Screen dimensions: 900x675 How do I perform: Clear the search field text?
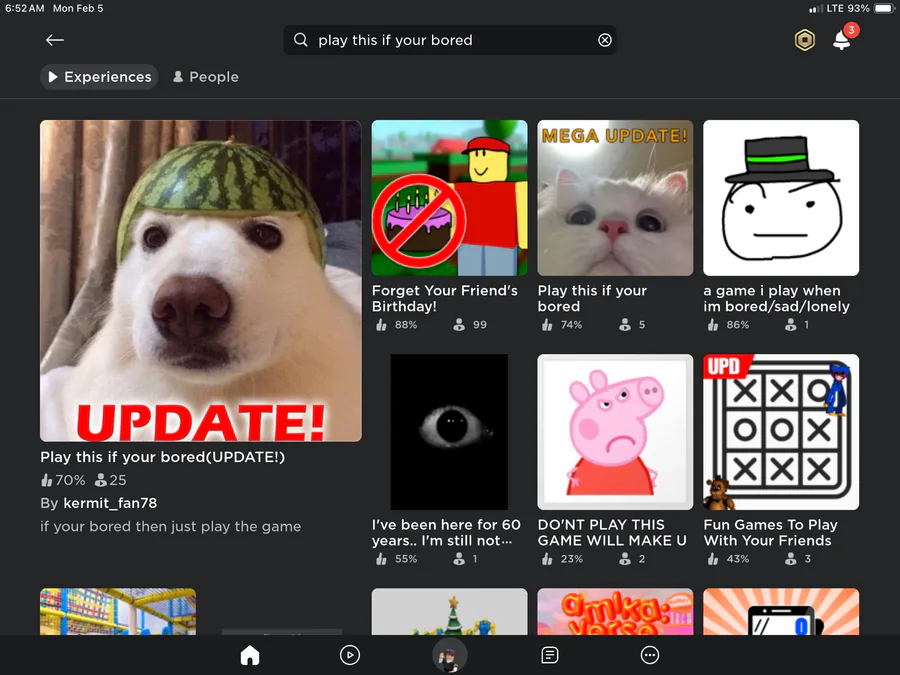(x=604, y=40)
